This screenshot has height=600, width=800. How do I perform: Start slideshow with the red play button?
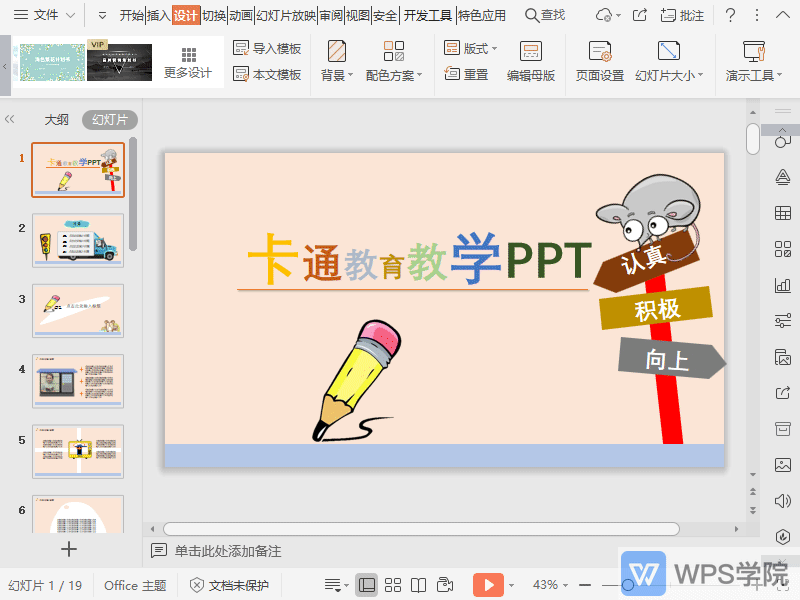pos(488,585)
